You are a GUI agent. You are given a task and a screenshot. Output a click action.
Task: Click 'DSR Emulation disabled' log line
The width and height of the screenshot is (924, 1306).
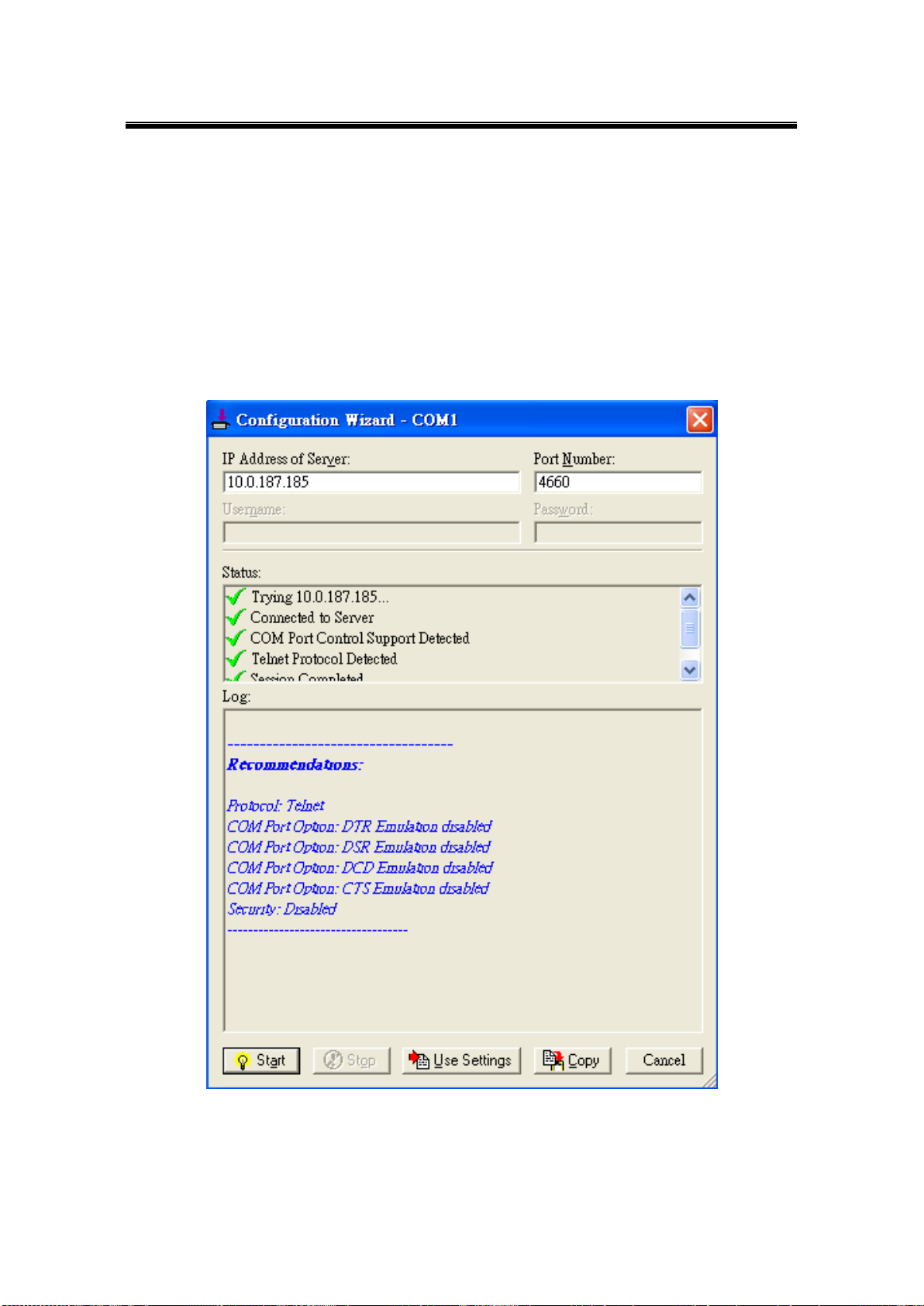point(359,847)
